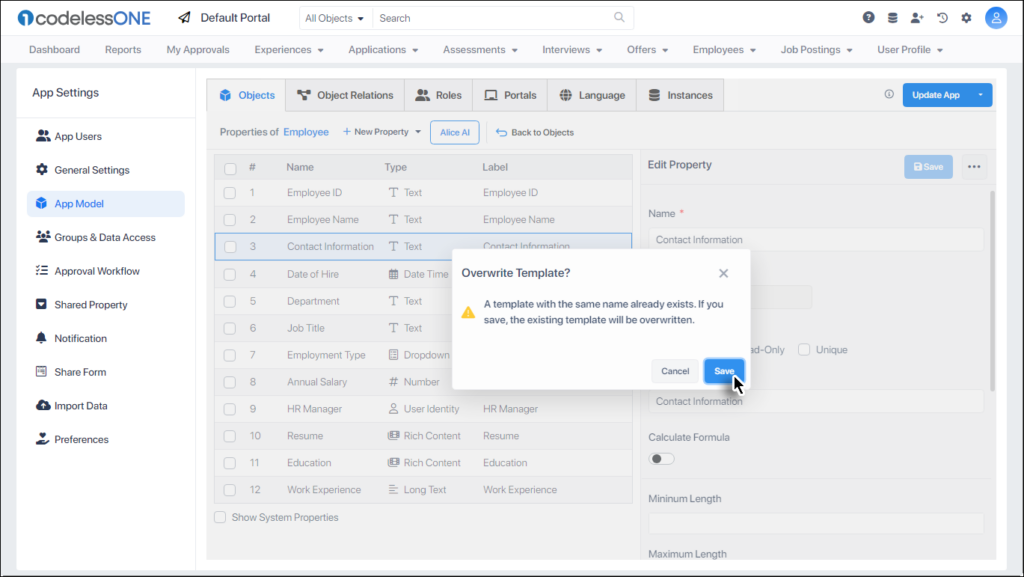Expand the Assessments menu

click(x=480, y=50)
